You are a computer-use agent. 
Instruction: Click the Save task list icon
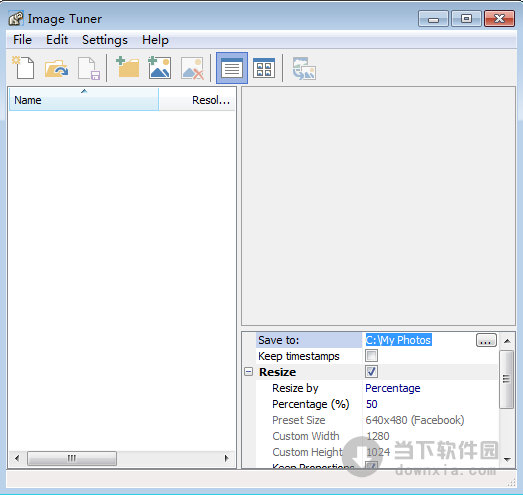89,68
